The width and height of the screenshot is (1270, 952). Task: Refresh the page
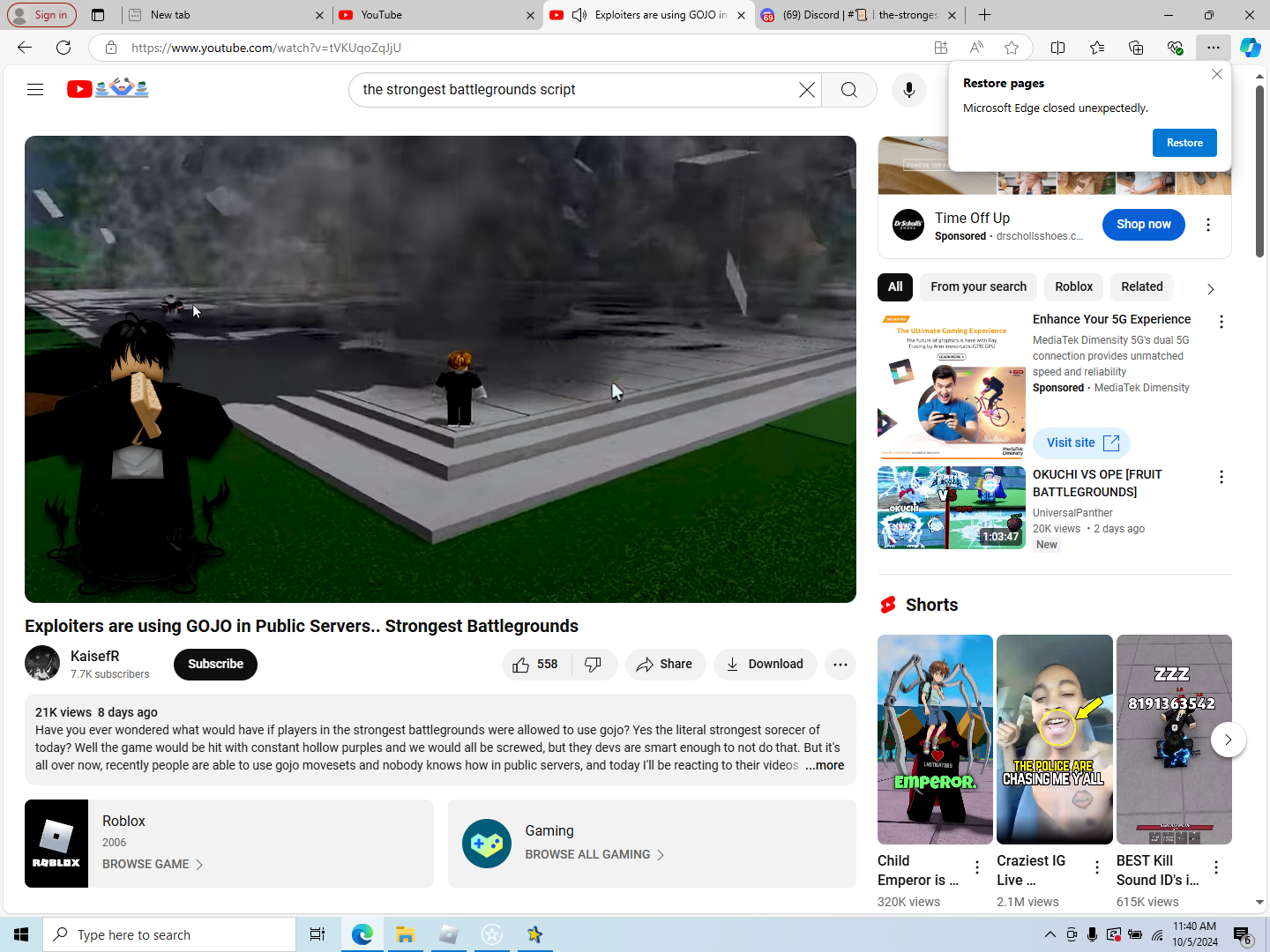pos(63,48)
